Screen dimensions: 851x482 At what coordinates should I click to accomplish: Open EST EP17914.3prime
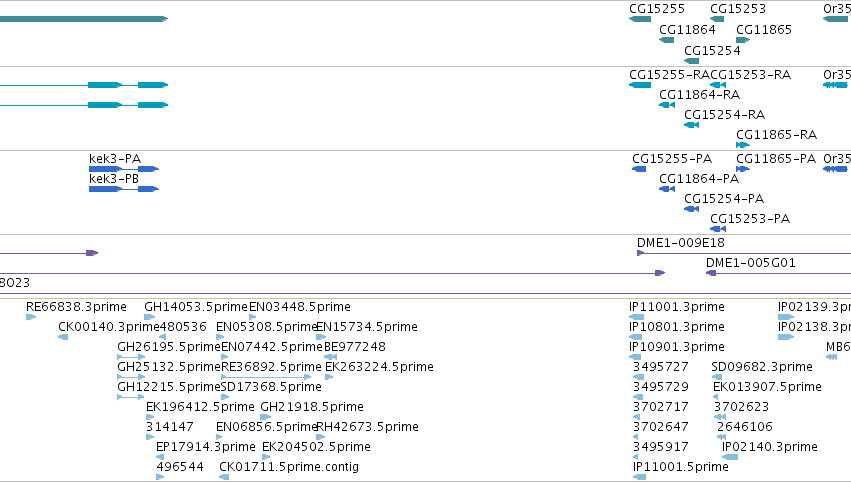(206, 447)
